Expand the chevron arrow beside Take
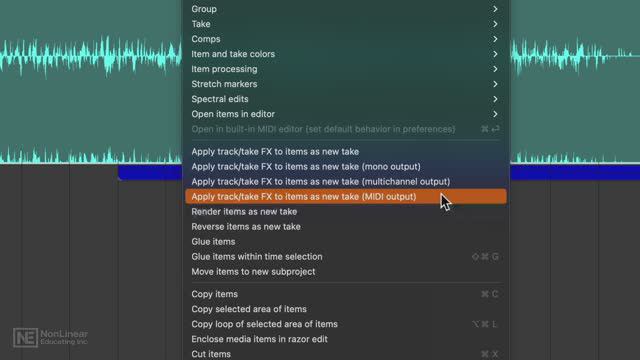 pyautogui.click(x=495, y=24)
